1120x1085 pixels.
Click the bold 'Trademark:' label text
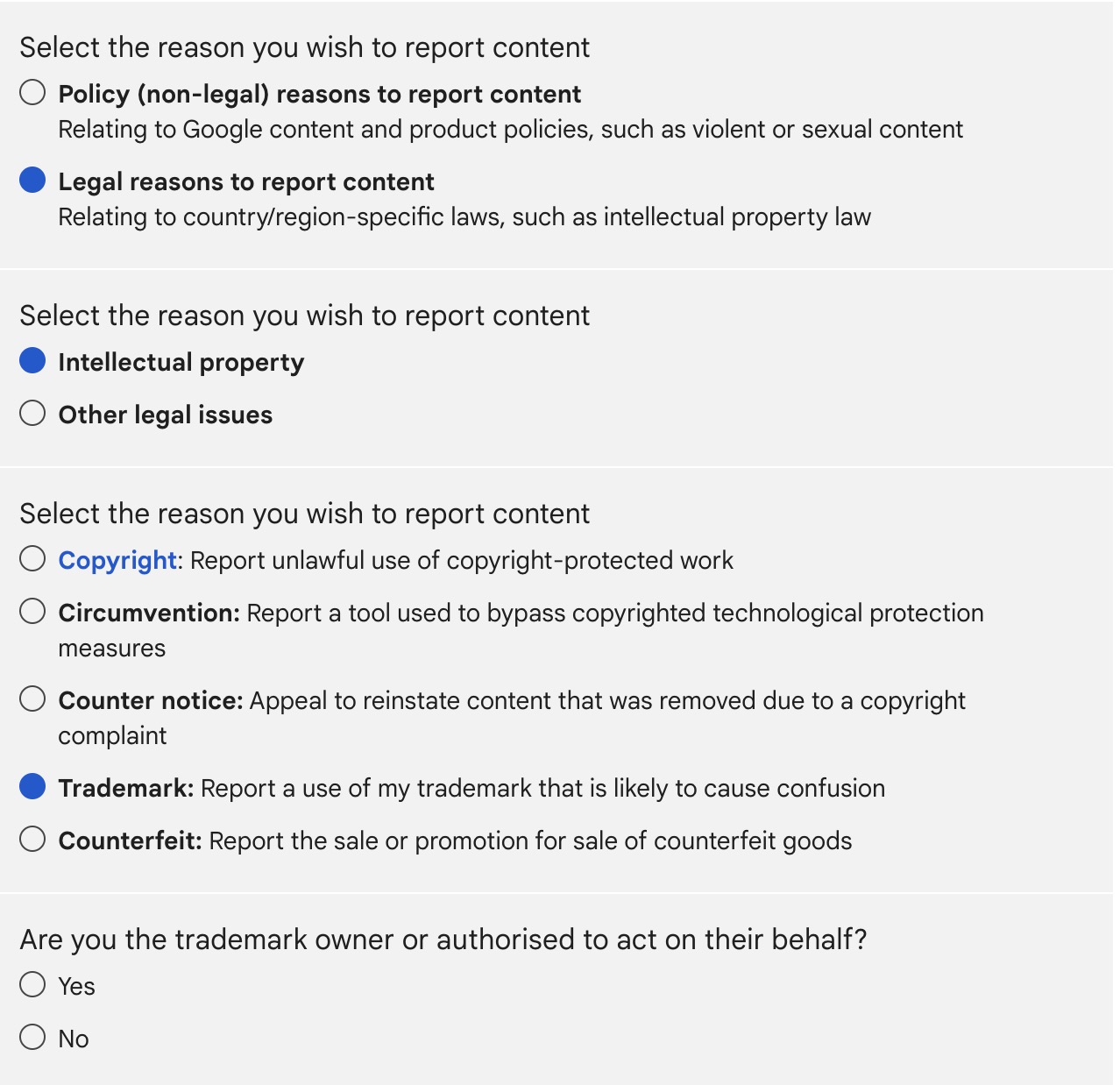click(126, 789)
